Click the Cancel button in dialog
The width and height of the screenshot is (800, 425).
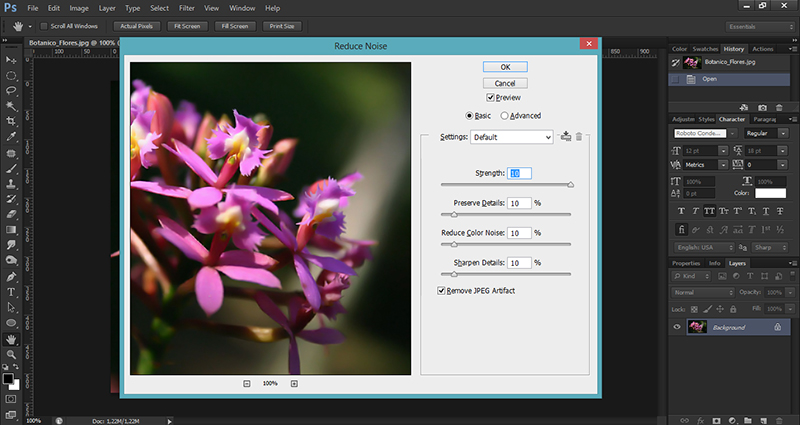click(x=505, y=82)
